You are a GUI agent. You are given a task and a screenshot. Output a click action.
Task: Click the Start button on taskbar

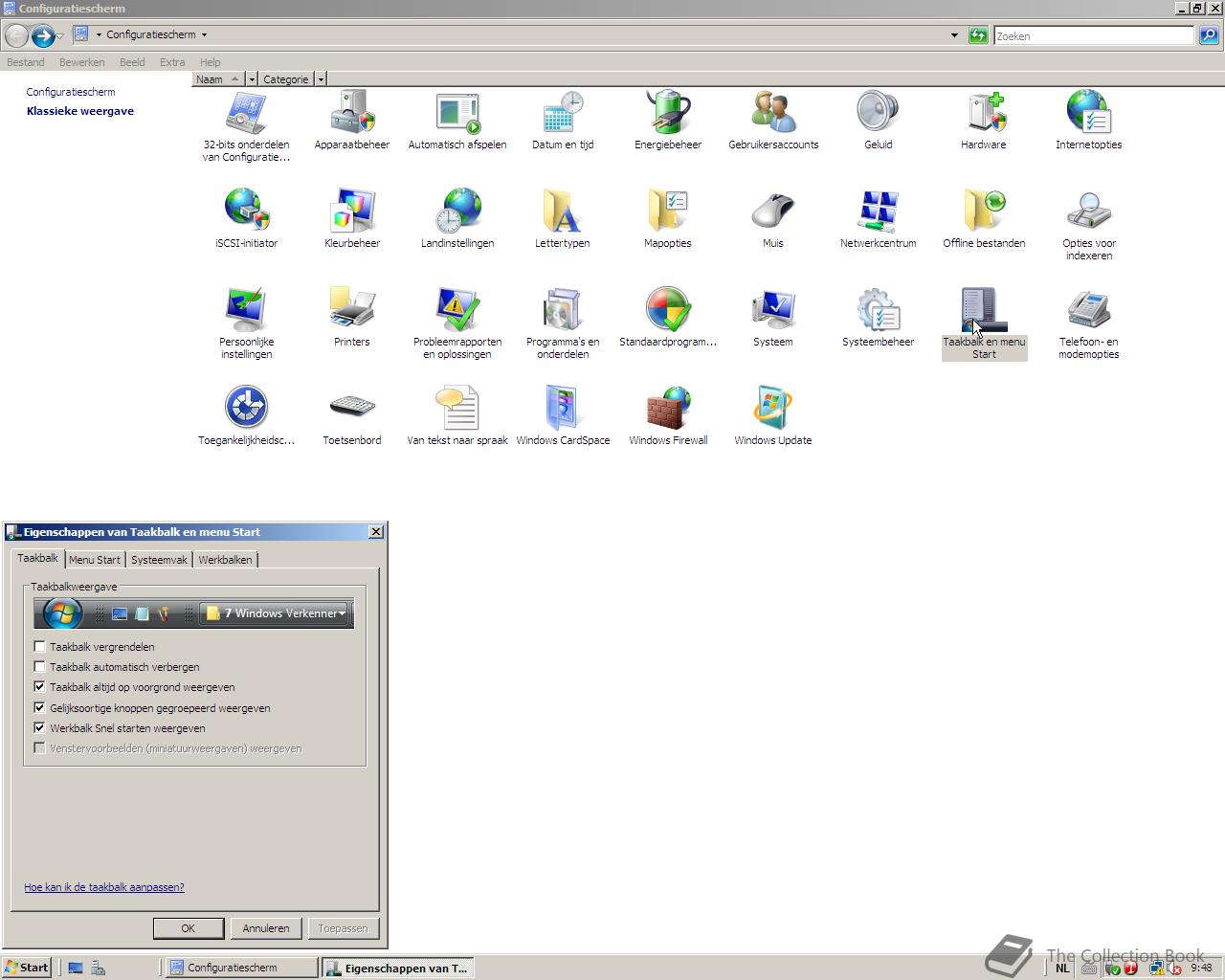27,968
